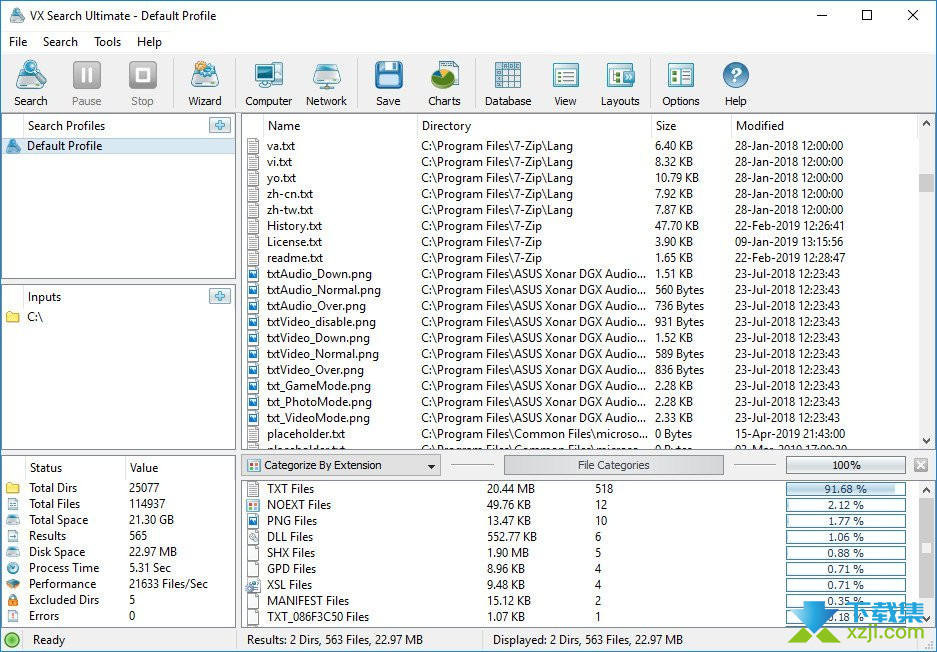Open the Tools menu
Screen dimensions: 937x652
click(108, 42)
